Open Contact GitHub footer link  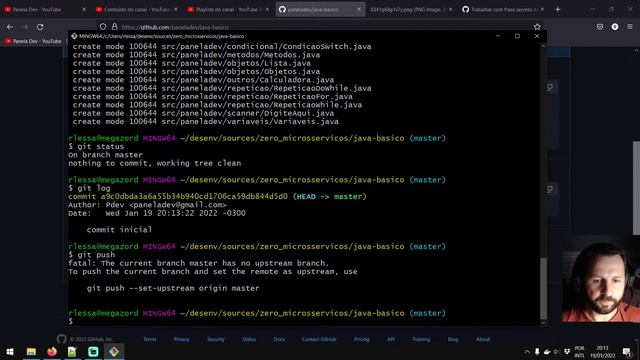(319, 339)
